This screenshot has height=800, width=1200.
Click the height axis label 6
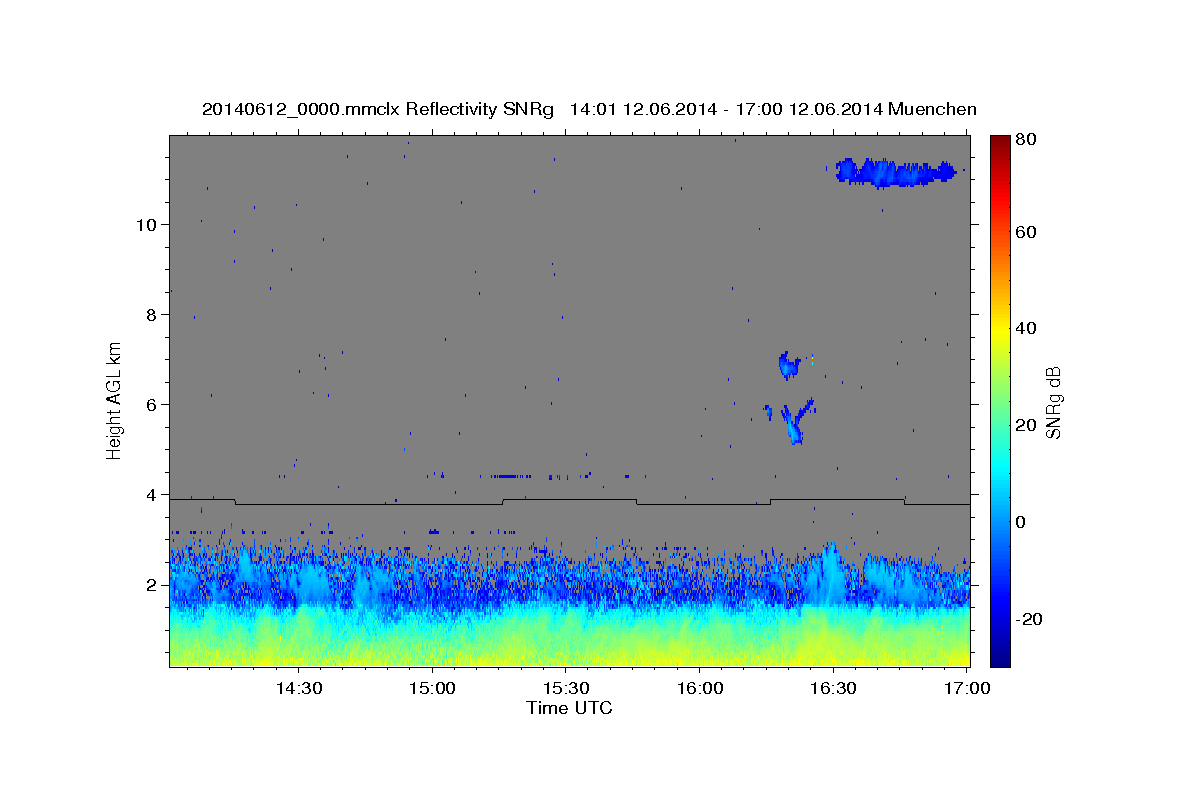152,405
